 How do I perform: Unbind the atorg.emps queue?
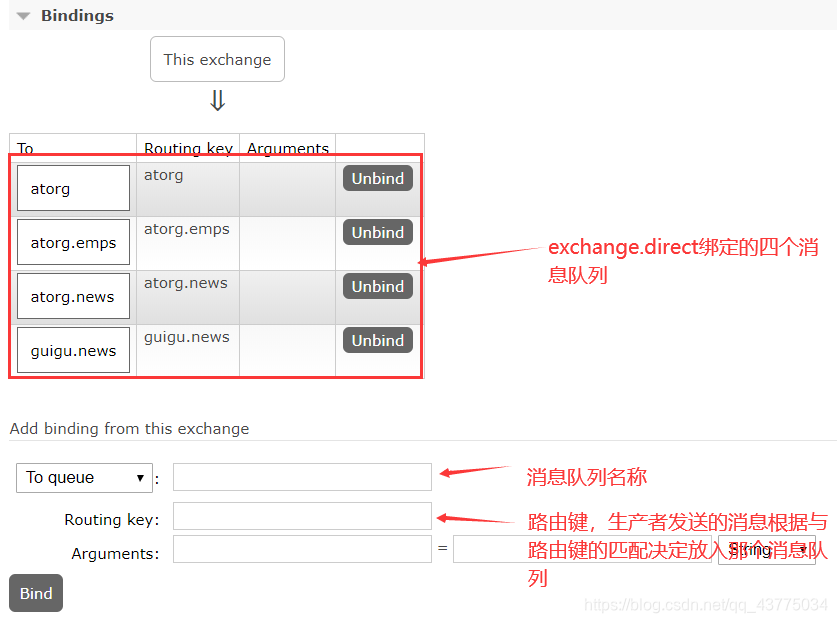coord(377,232)
